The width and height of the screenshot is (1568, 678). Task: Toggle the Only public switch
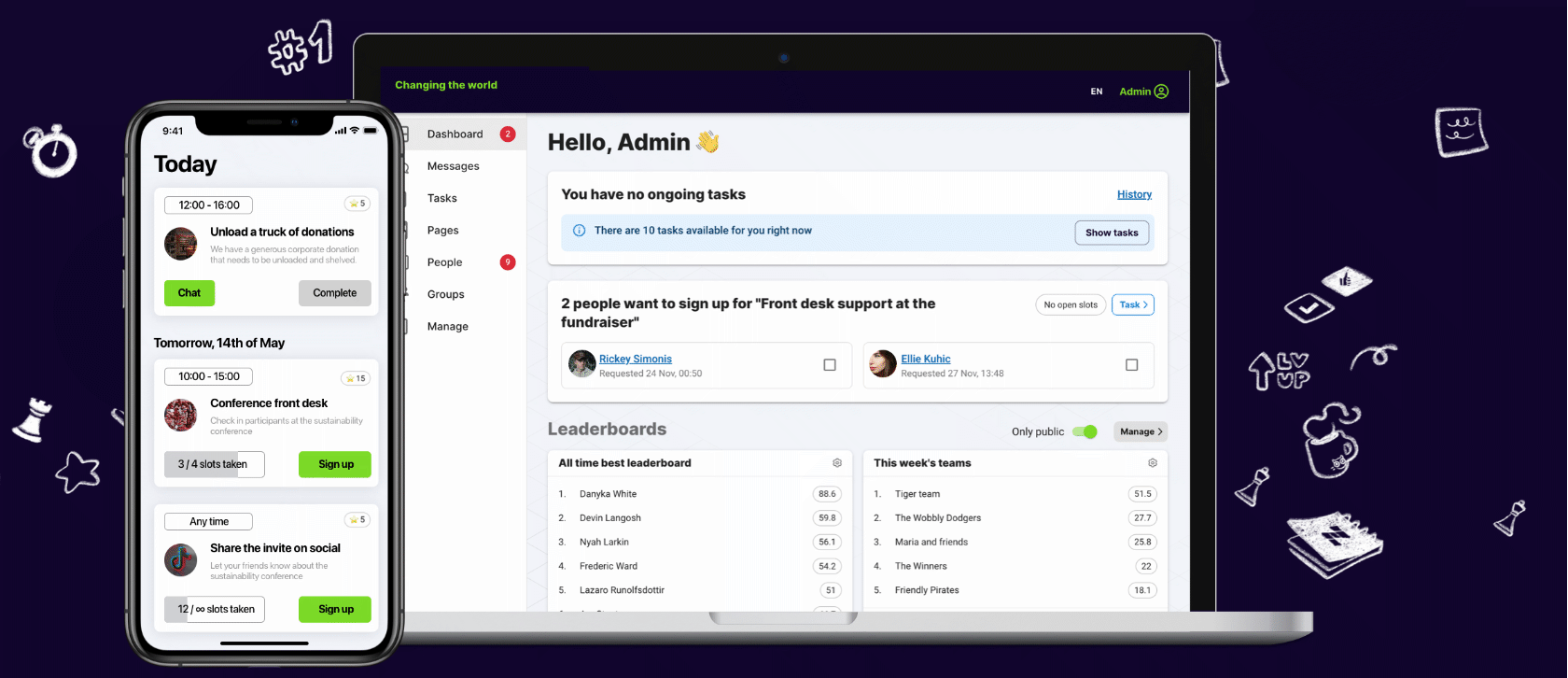pyautogui.click(x=1085, y=431)
